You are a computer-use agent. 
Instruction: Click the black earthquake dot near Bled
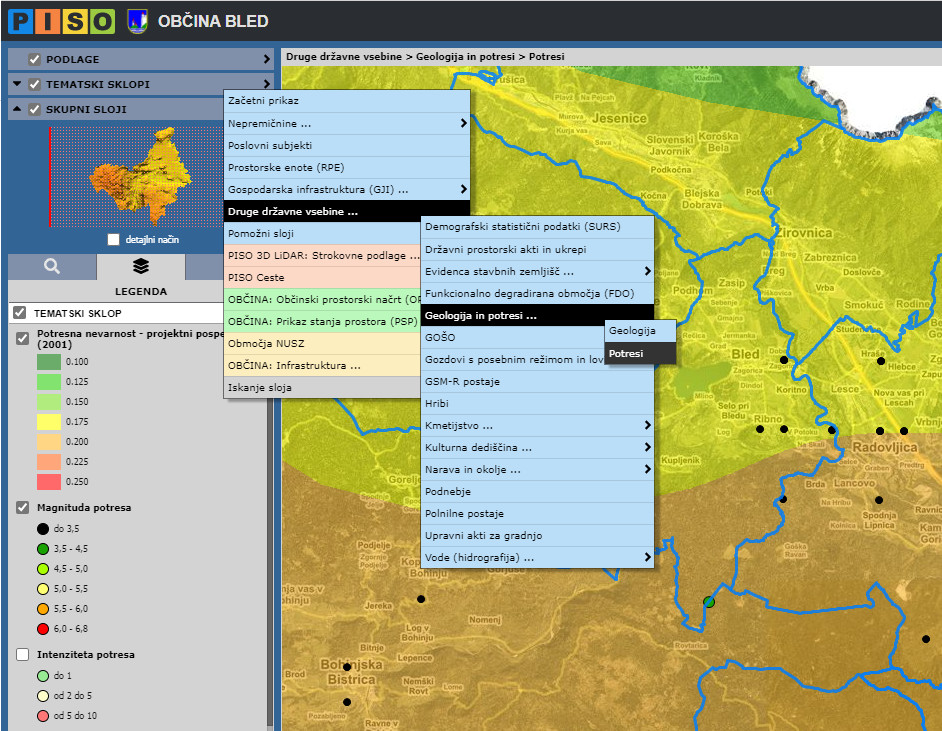pos(784,360)
